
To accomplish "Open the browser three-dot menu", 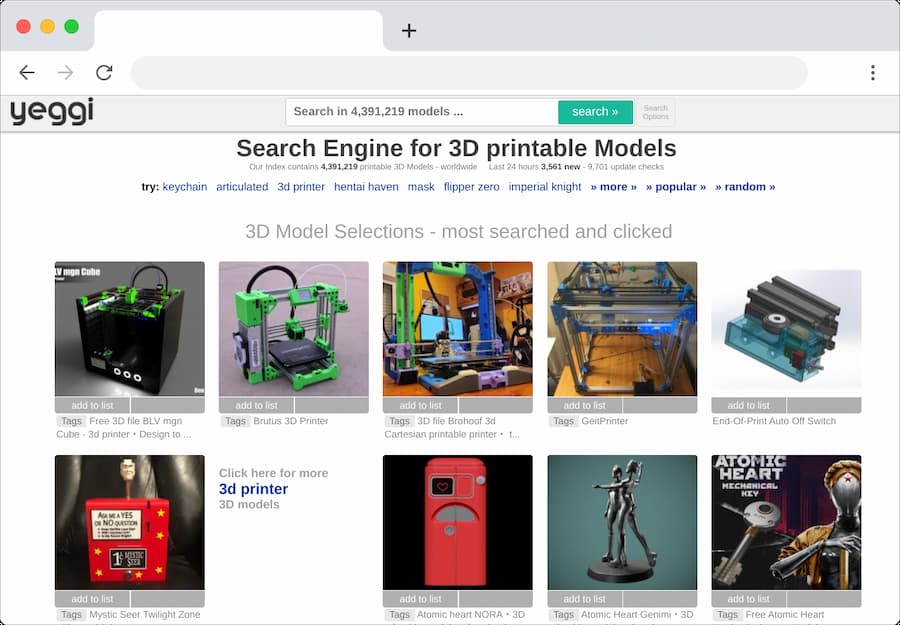I will tap(872, 72).
